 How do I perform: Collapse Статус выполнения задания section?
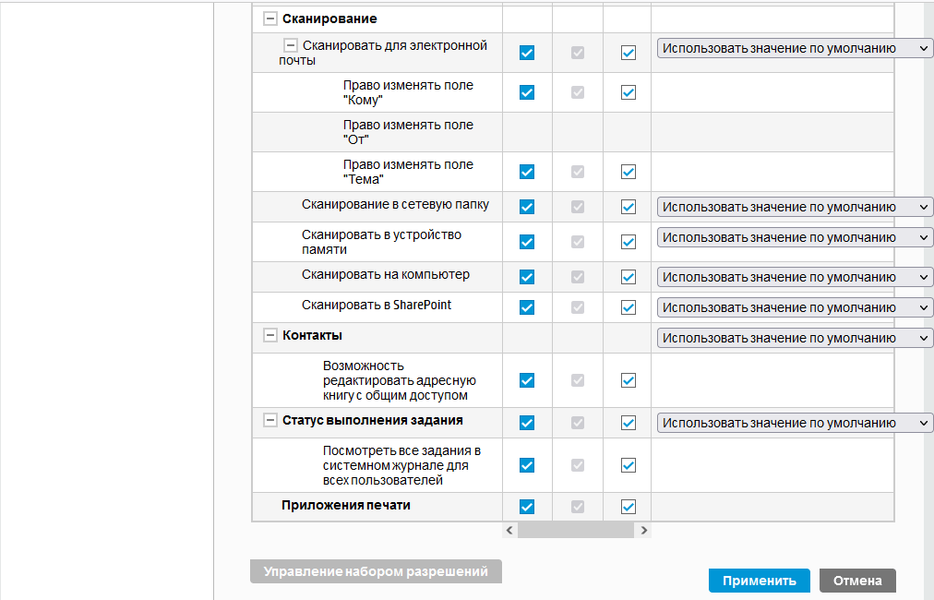coord(270,421)
